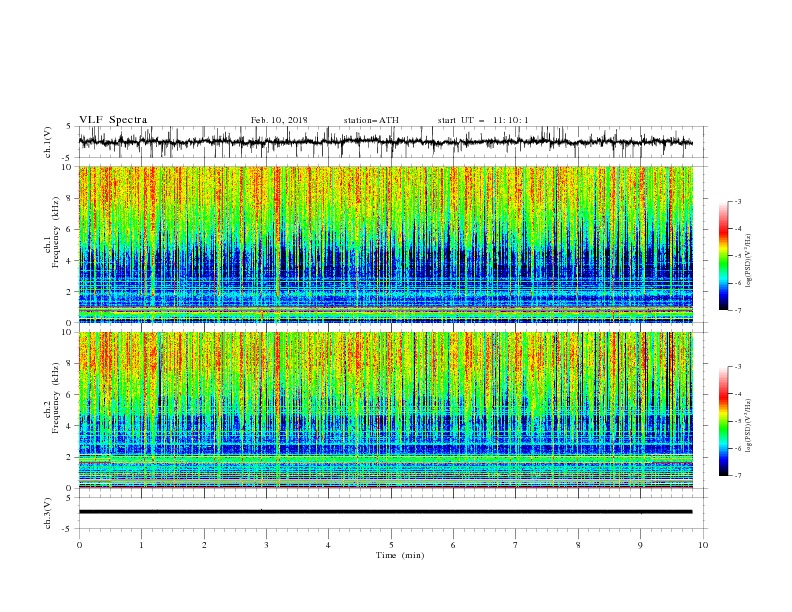Viewport: 792px width, 612px height.
Task: Click the ch.2 "Frequency (kHz)" axis label
Action: pos(56,398)
